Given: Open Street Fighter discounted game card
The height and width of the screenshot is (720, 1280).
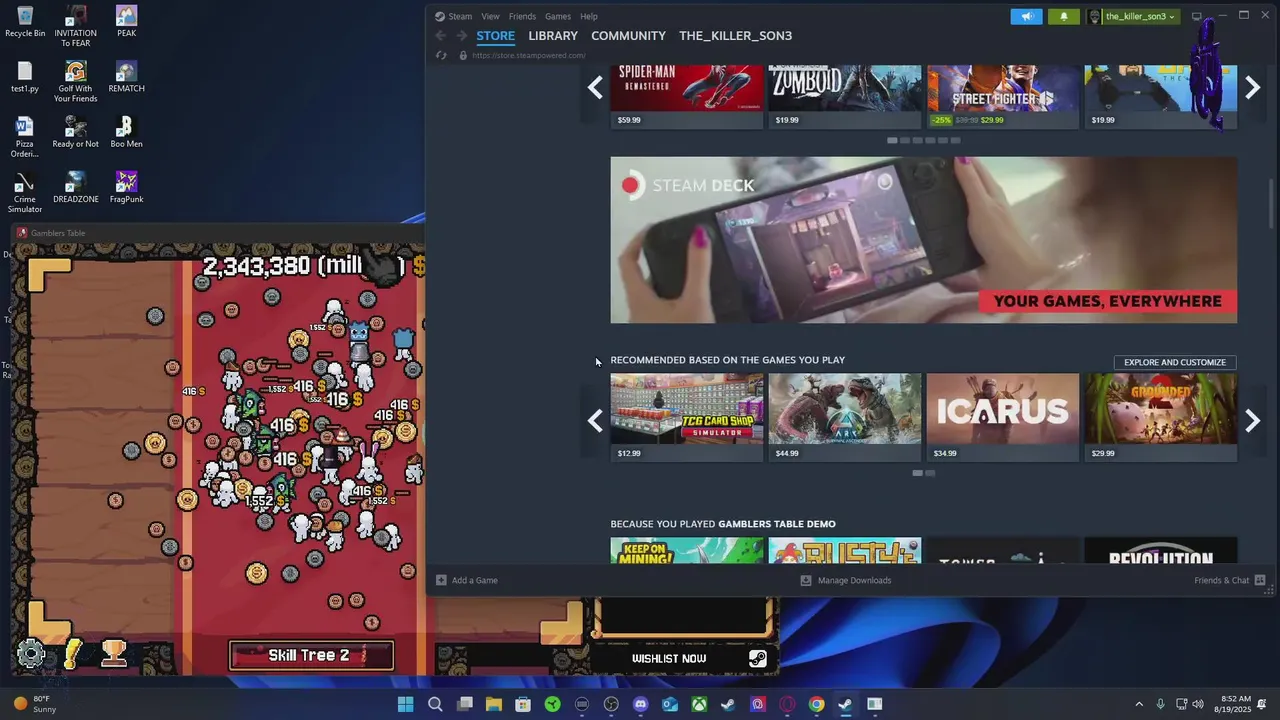Looking at the screenshot, I should [1003, 97].
